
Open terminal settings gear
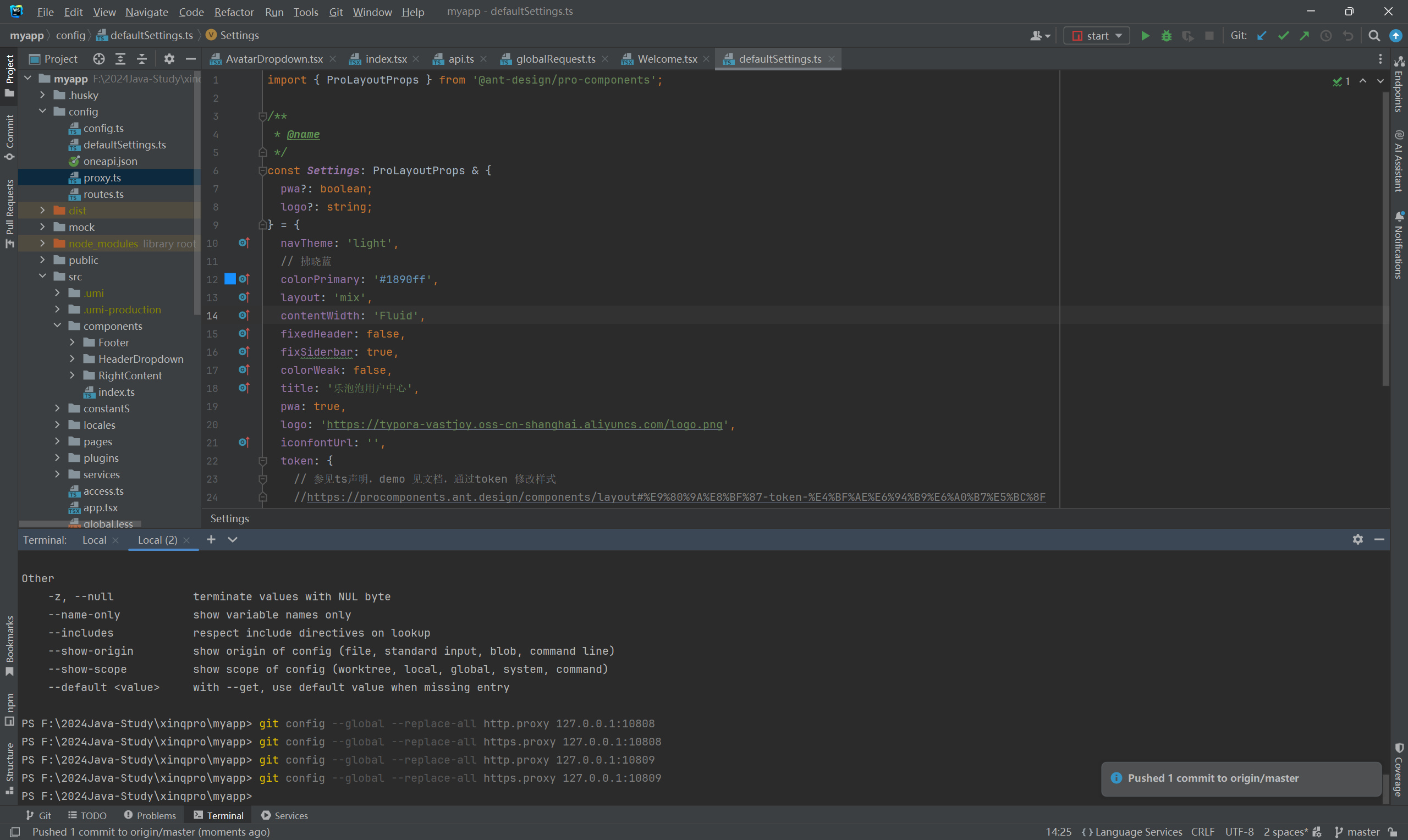[1357, 539]
